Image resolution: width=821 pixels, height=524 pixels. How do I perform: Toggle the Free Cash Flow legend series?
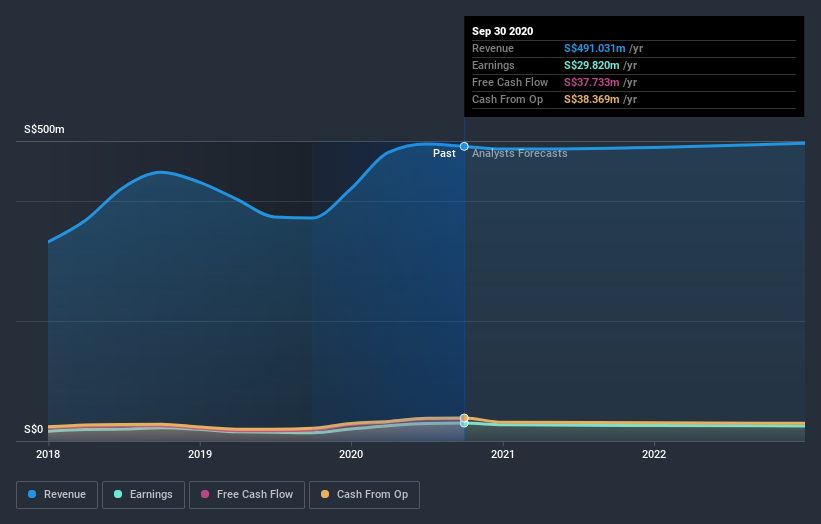click(x=247, y=495)
